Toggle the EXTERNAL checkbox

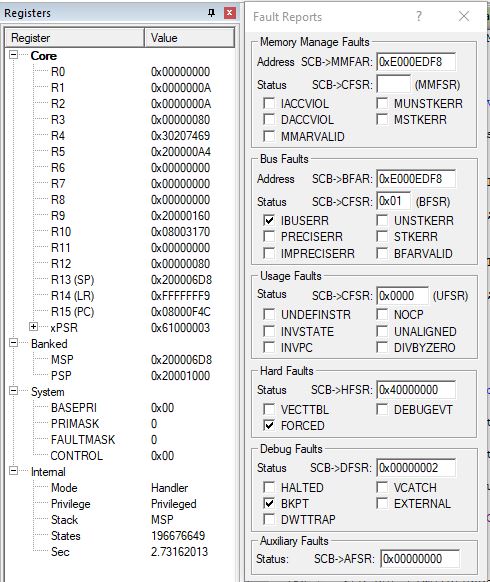(382, 503)
